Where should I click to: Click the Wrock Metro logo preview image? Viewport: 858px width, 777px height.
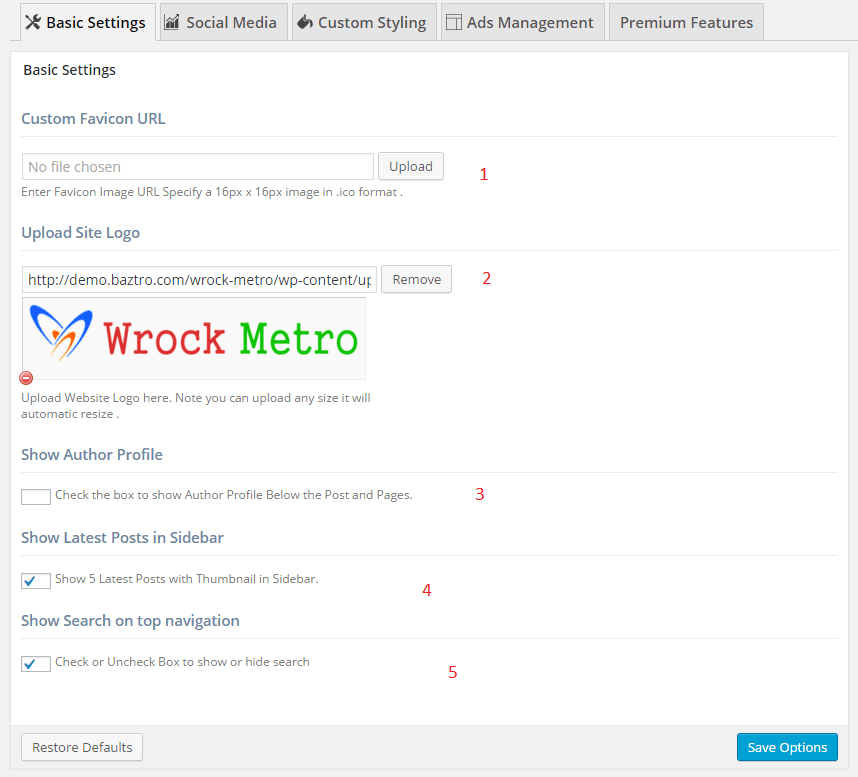194,338
